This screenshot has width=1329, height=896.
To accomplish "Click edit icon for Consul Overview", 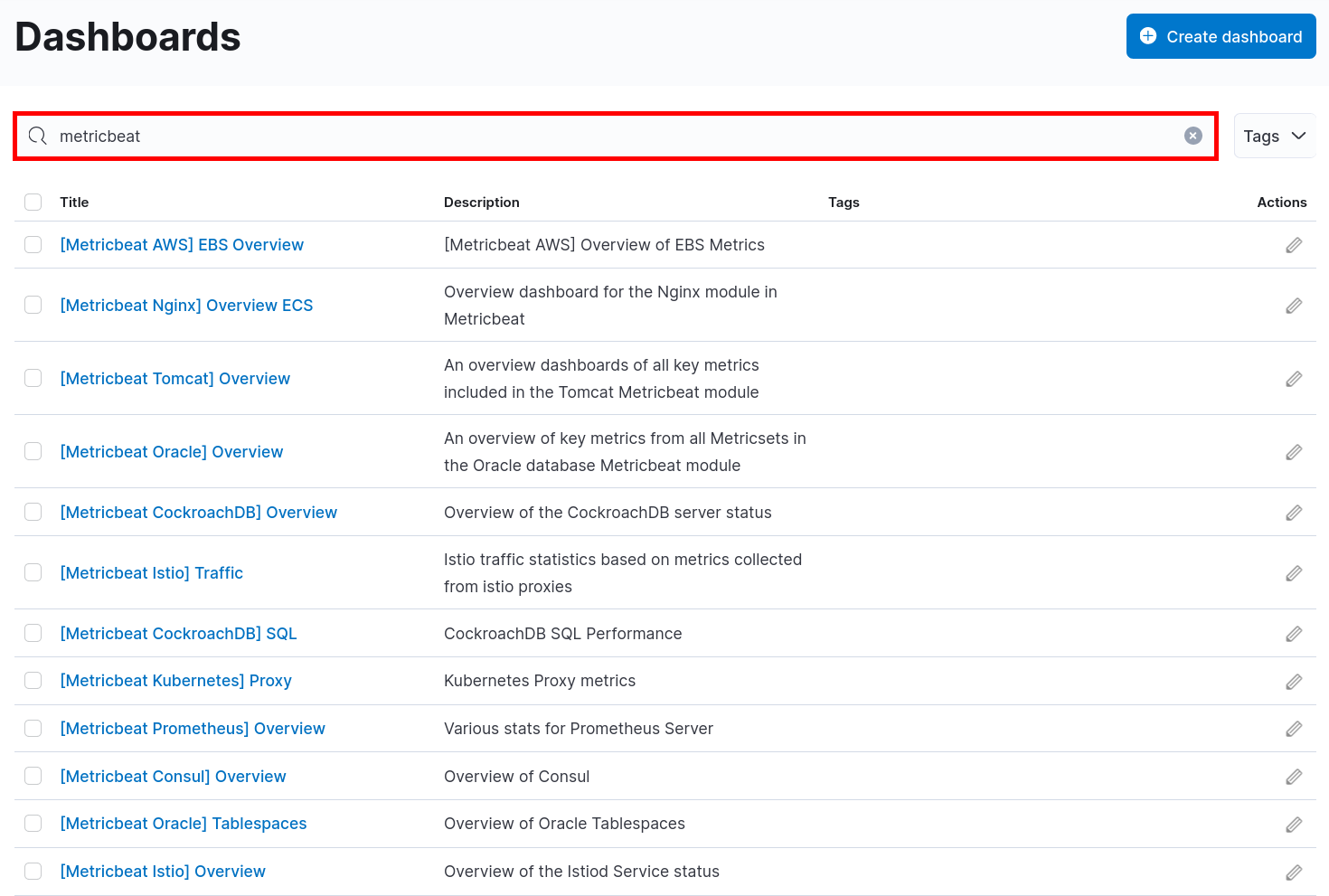I will tap(1294, 777).
